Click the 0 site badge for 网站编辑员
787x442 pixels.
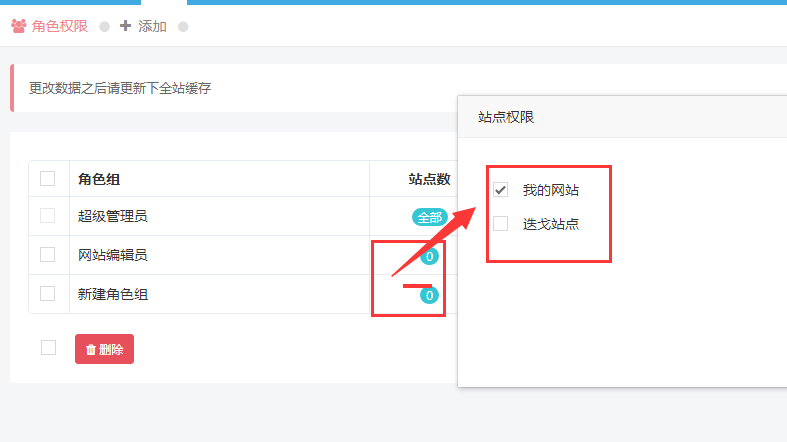[x=430, y=256]
